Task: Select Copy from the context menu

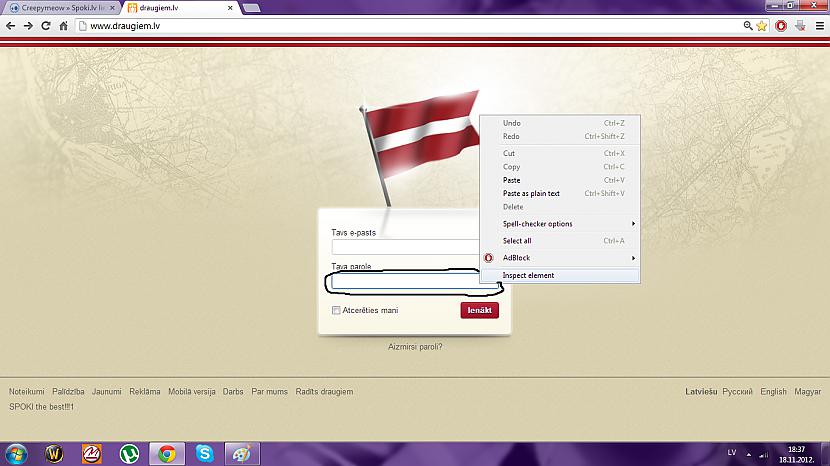Action: (x=560, y=166)
